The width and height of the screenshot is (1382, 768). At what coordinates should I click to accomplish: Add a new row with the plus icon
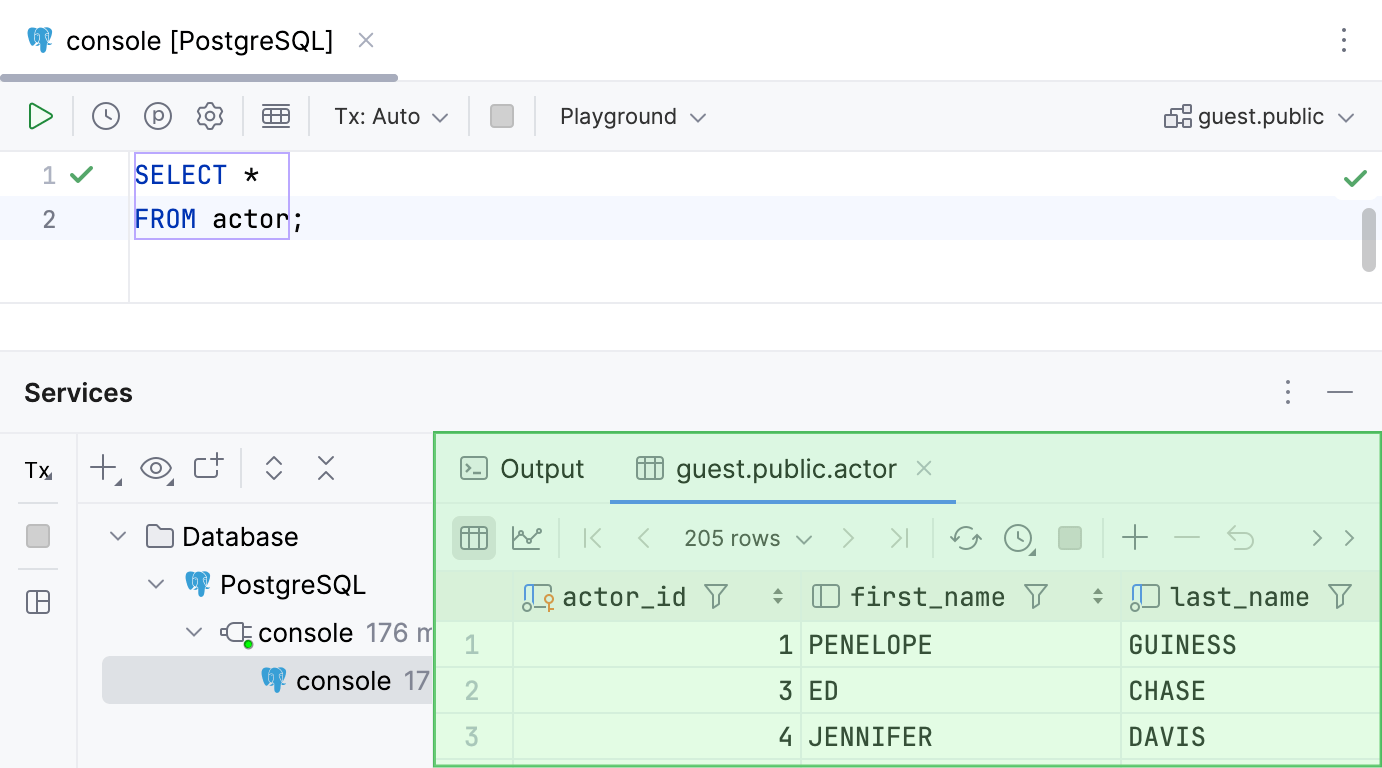click(x=1135, y=539)
